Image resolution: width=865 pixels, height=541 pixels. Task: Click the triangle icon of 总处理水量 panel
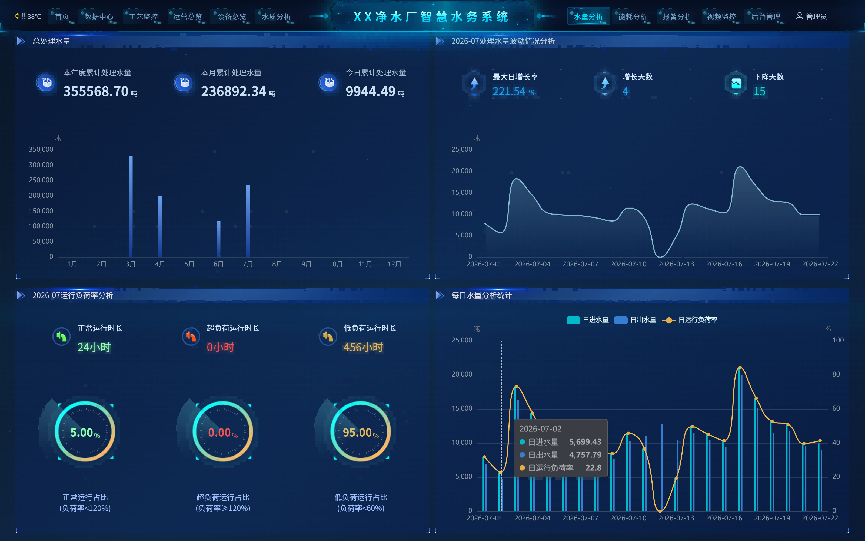21,41
